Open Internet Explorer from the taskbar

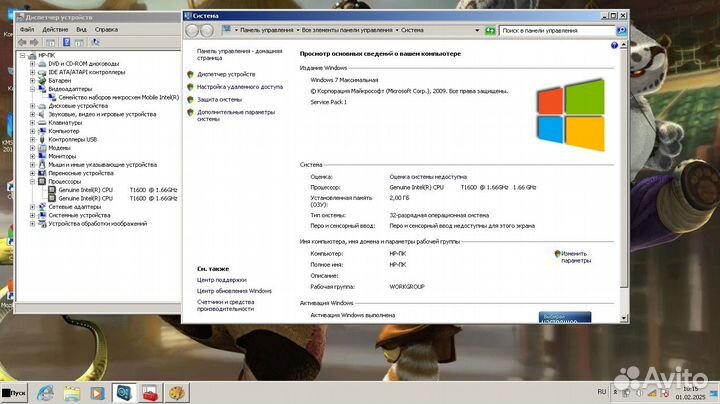click(45, 393)
